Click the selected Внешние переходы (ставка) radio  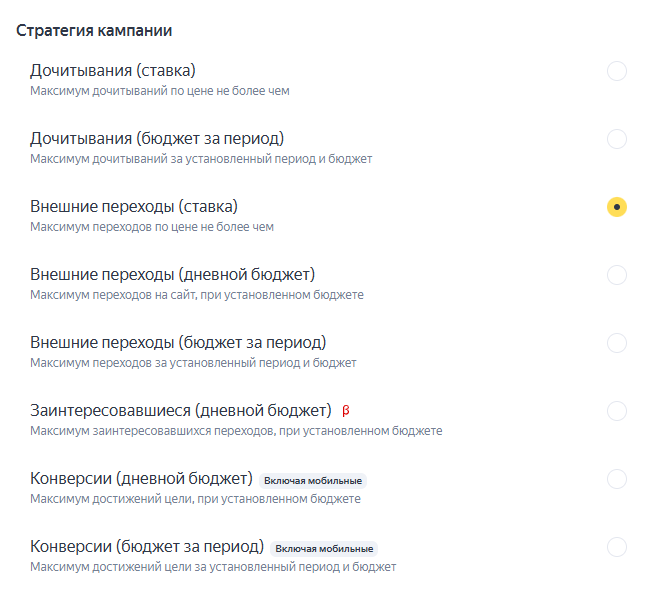(x=617, y=207)
